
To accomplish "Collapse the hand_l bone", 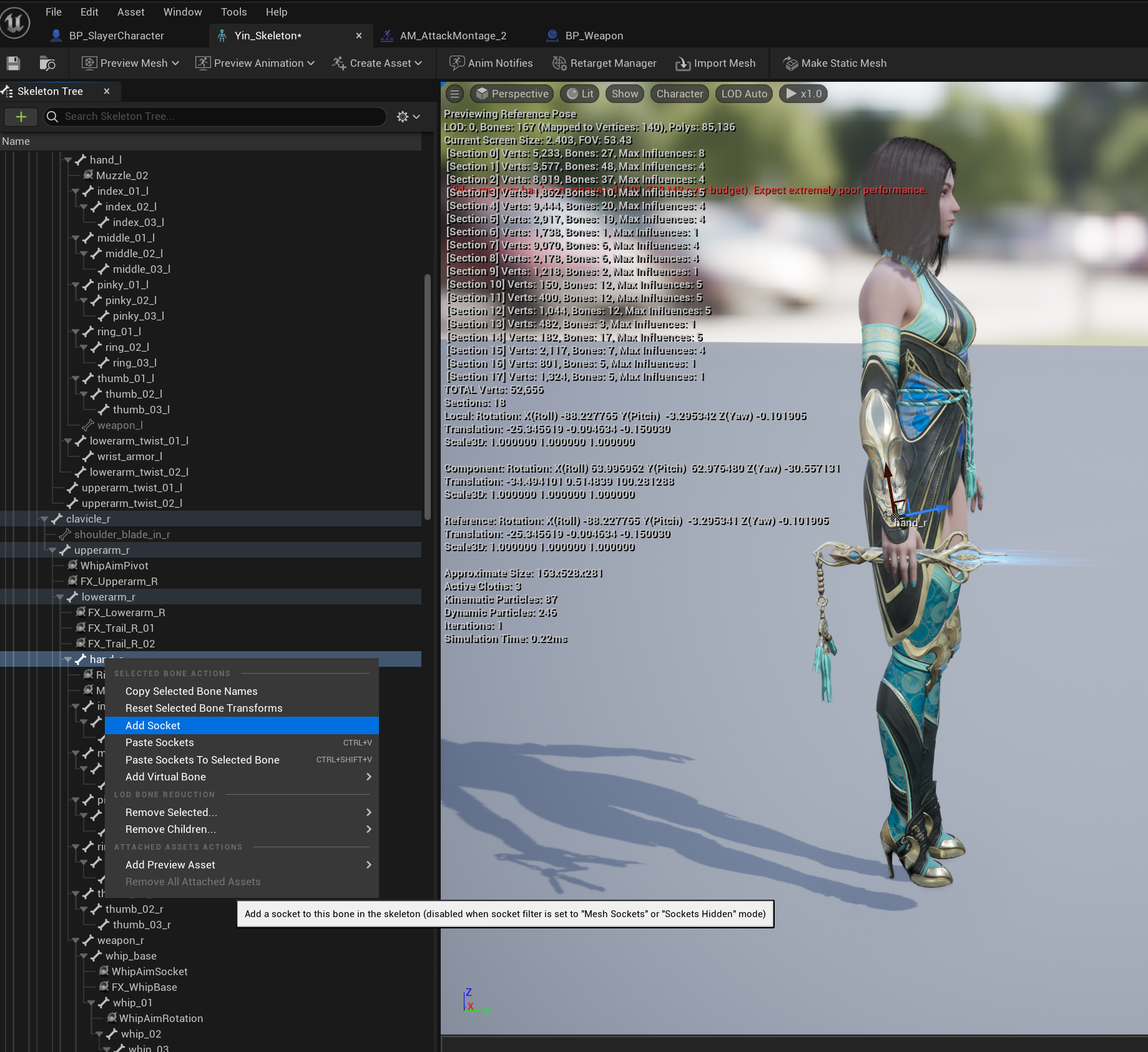I will click(x=68, y=160).
